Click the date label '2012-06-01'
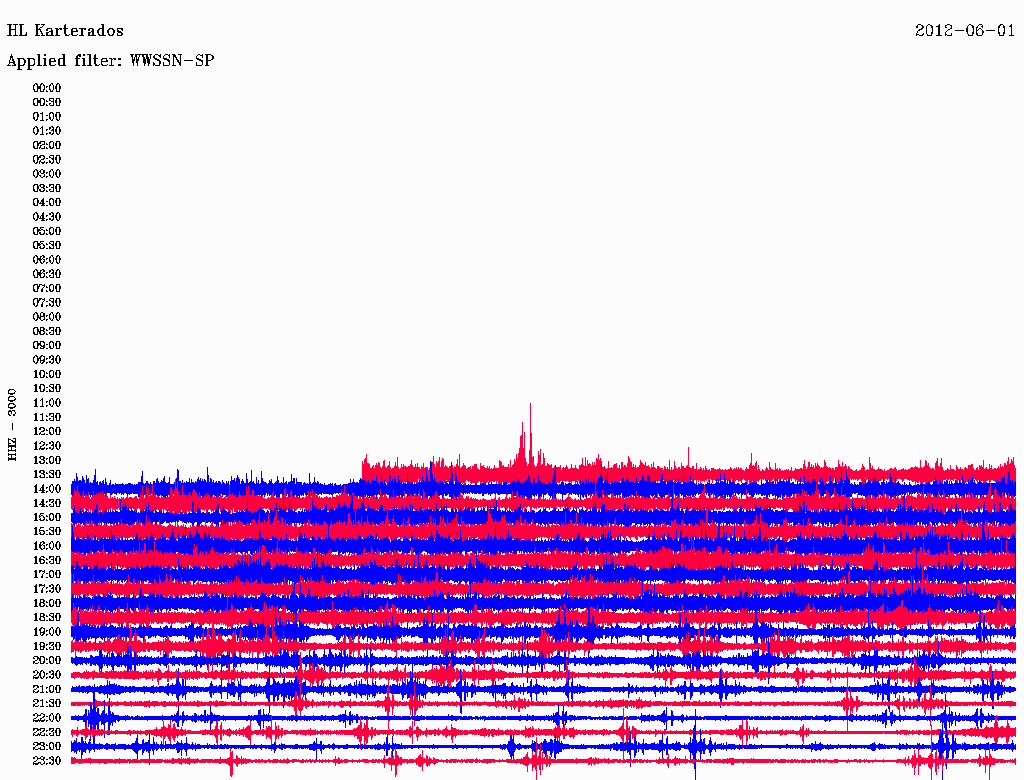Viewport: 1024px width, 780px height. 965,31
